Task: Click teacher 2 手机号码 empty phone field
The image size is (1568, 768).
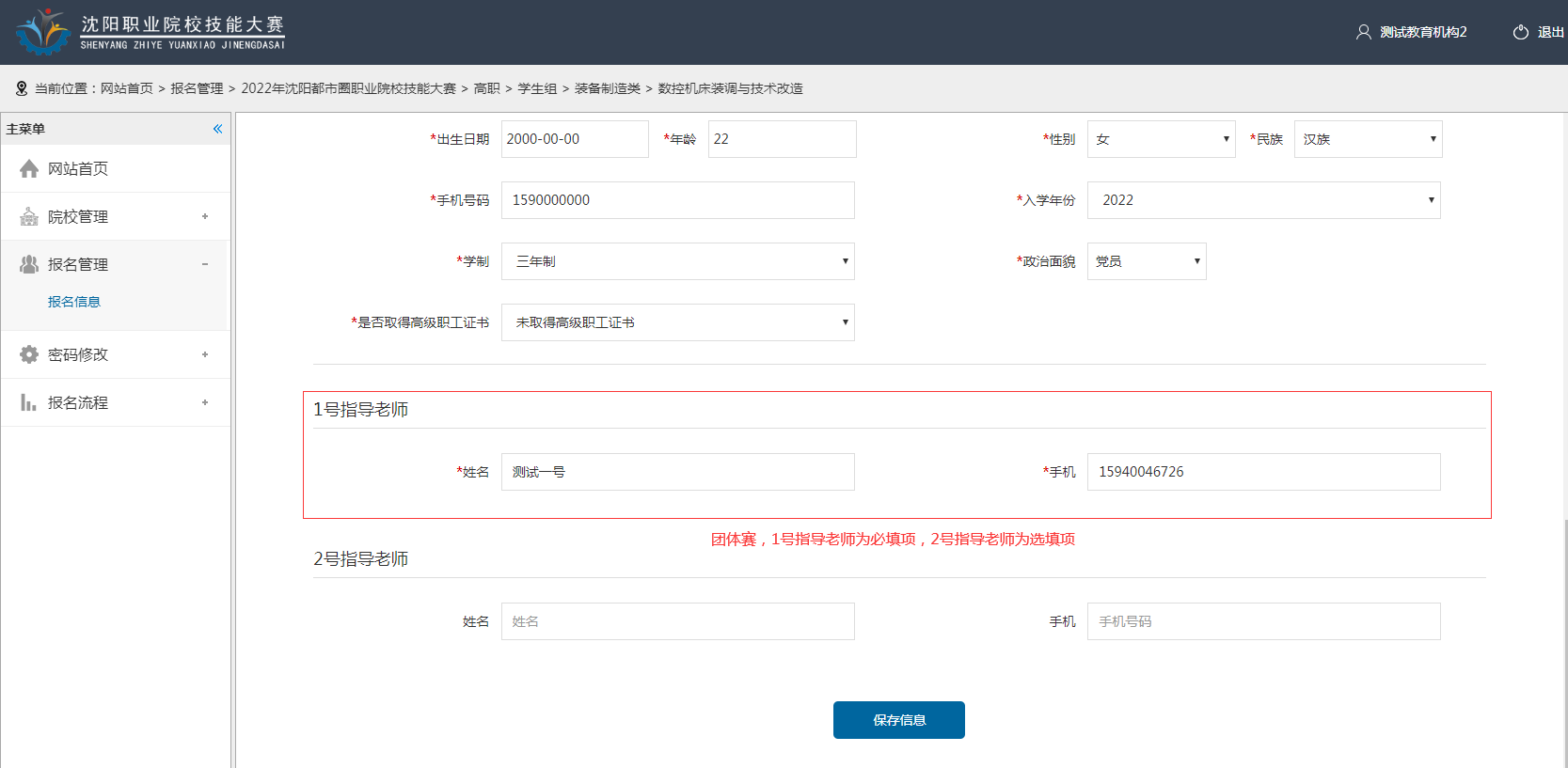Action: point(1263,621)
